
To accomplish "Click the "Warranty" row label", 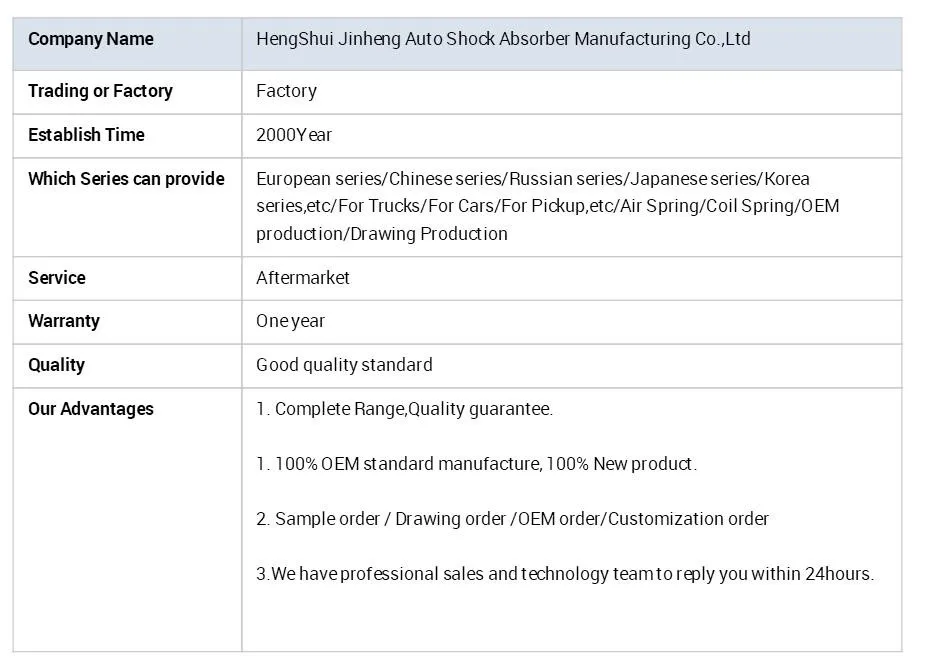I will (64, 321).
